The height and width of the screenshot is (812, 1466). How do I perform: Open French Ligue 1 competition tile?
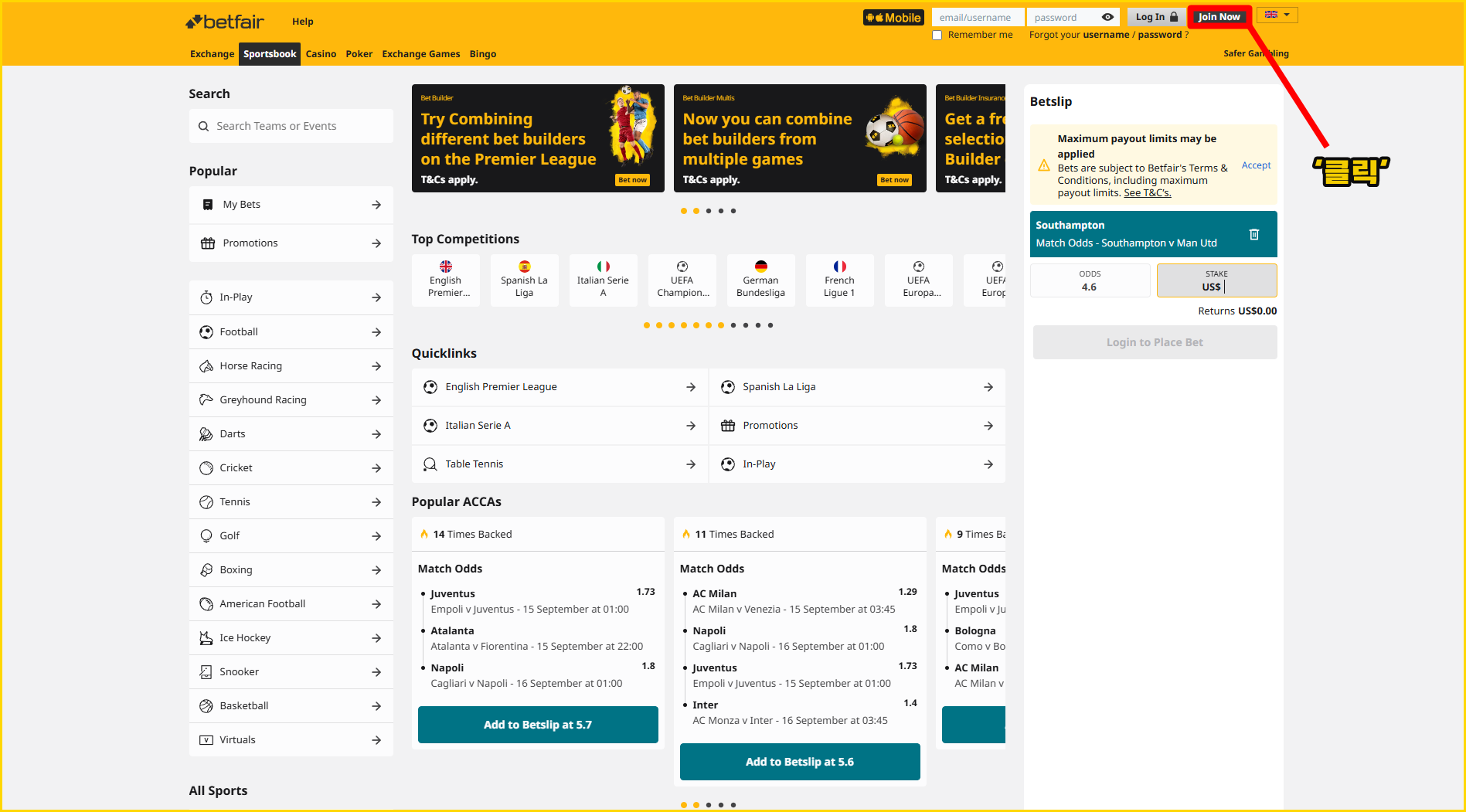click(840, 280)
